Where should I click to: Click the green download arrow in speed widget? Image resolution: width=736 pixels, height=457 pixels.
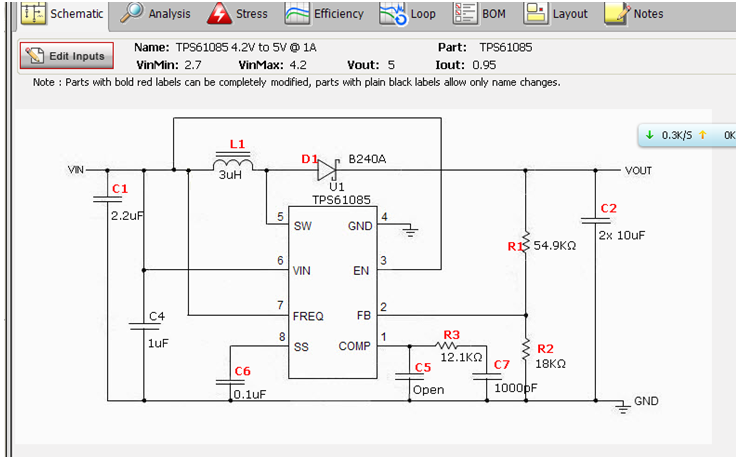(x=650, y=135)
